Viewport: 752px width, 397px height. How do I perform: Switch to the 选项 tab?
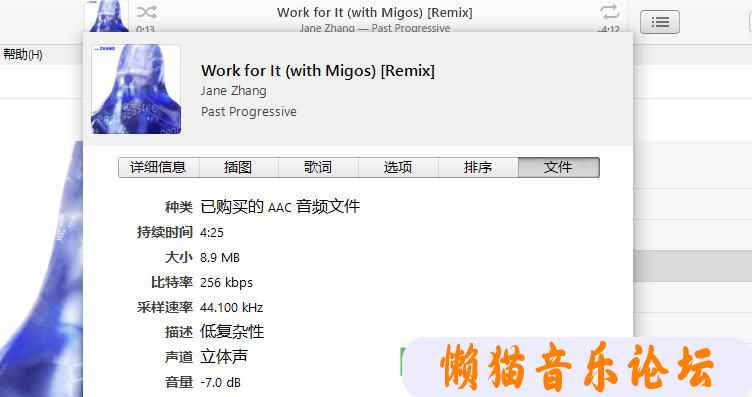pyautogui.click(x=398, y=167)
